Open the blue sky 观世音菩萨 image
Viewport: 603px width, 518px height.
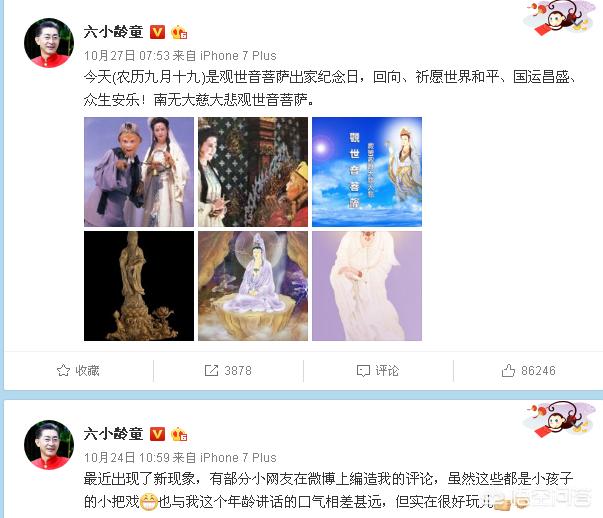(x=367, y=172)
